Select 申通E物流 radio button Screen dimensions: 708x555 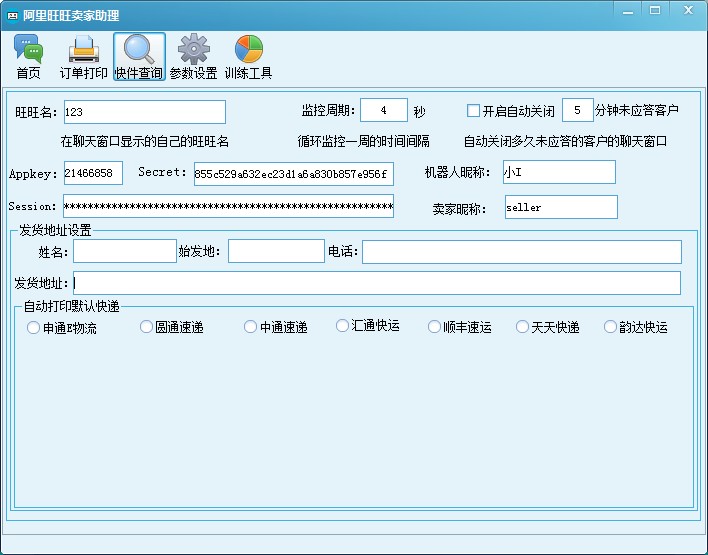[34, 327]
